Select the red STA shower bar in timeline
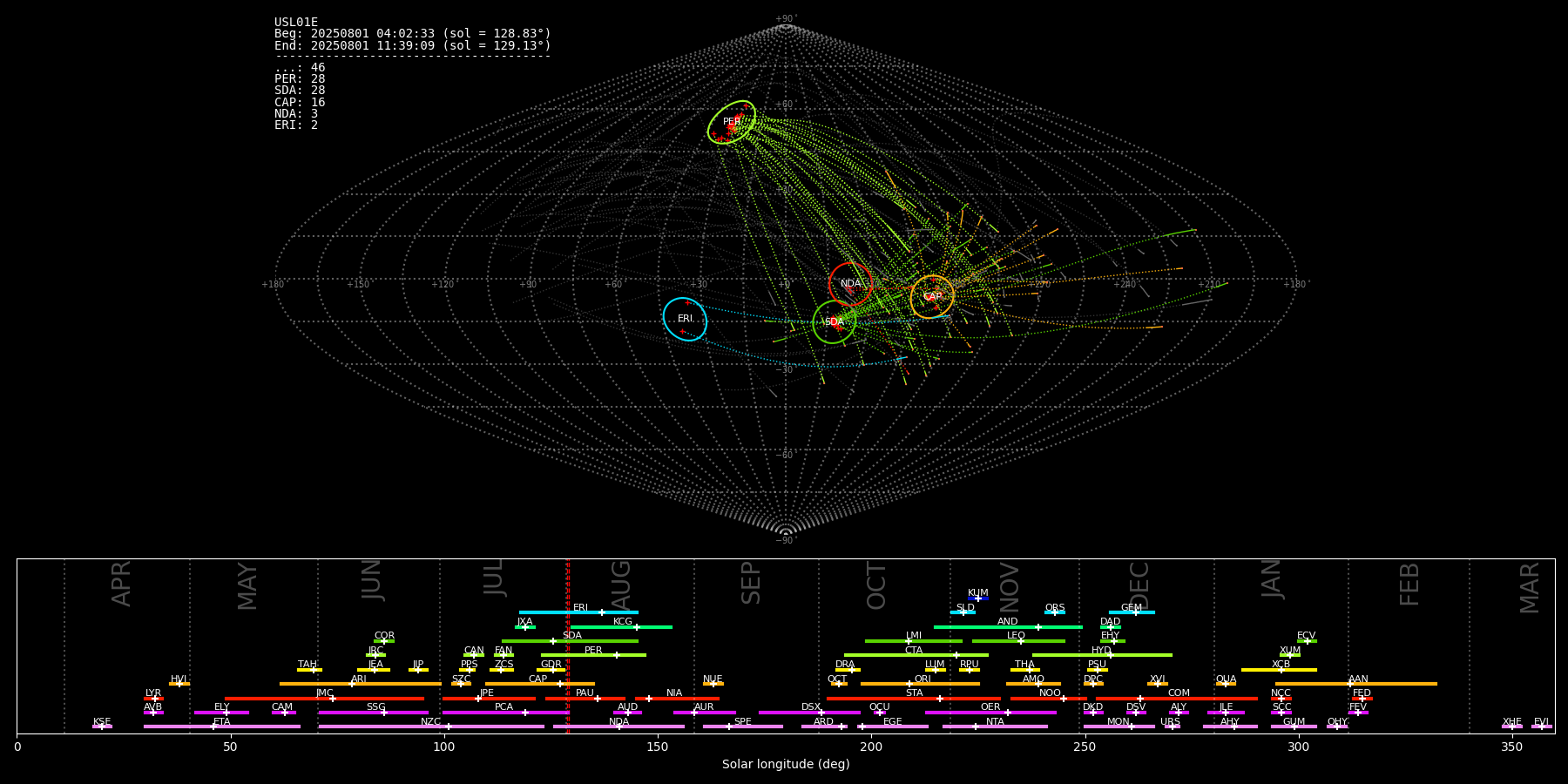Screen dimensions: 1568x784 (914, 698)
